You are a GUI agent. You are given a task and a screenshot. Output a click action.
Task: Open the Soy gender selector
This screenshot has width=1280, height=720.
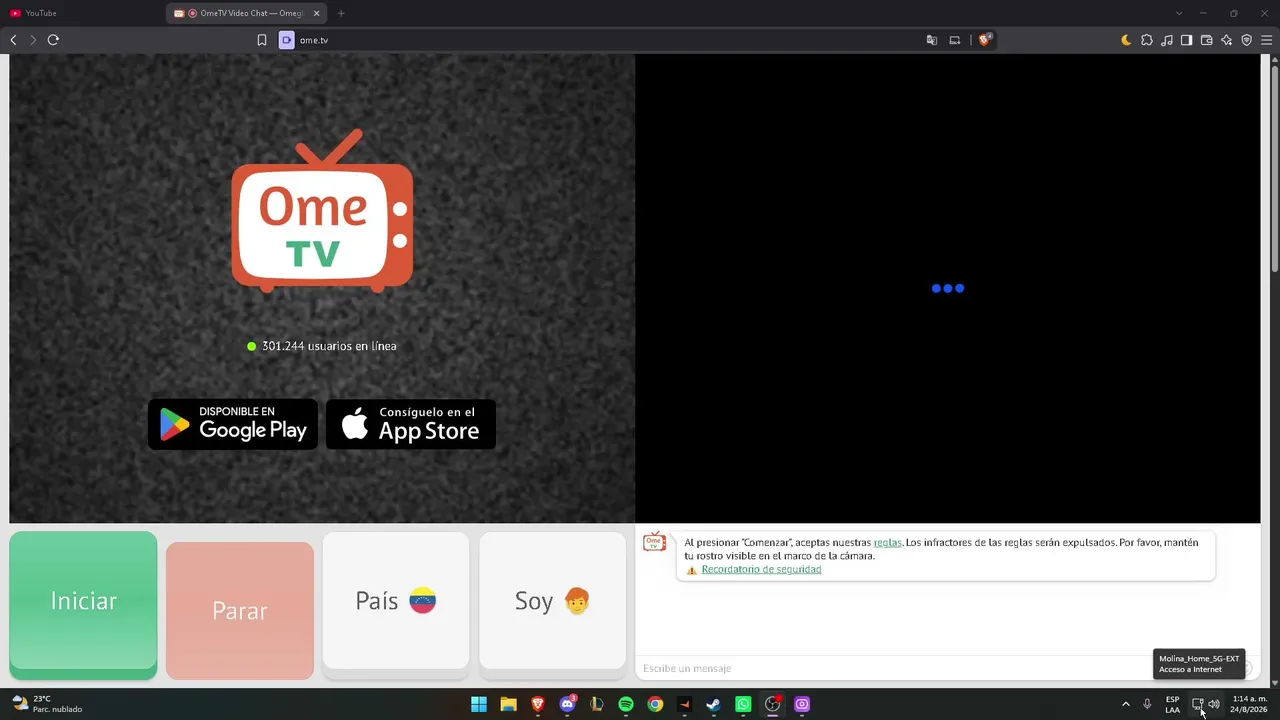coord(552,600)
